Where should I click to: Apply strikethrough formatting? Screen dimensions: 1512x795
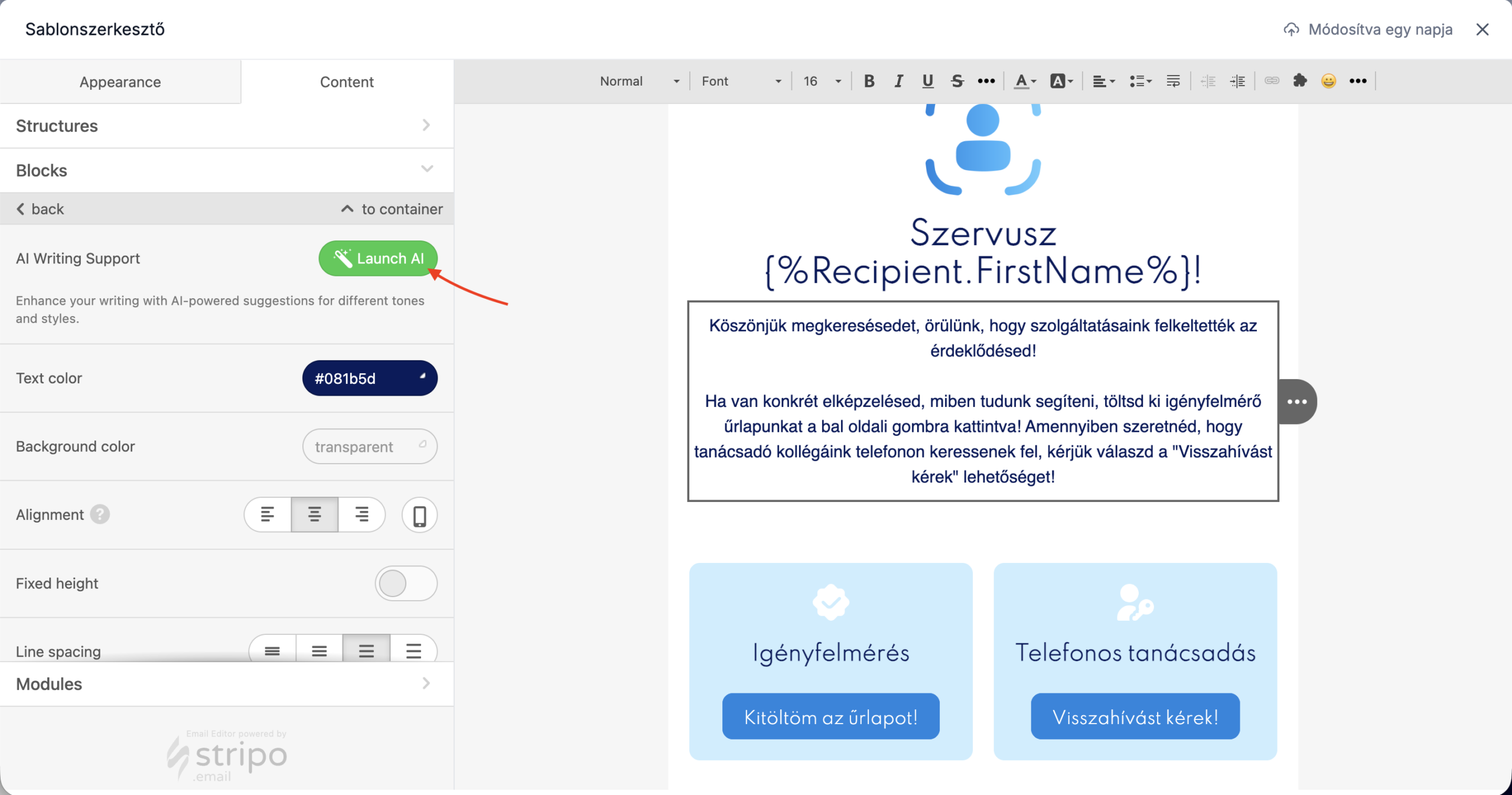[x=957, y=81]
